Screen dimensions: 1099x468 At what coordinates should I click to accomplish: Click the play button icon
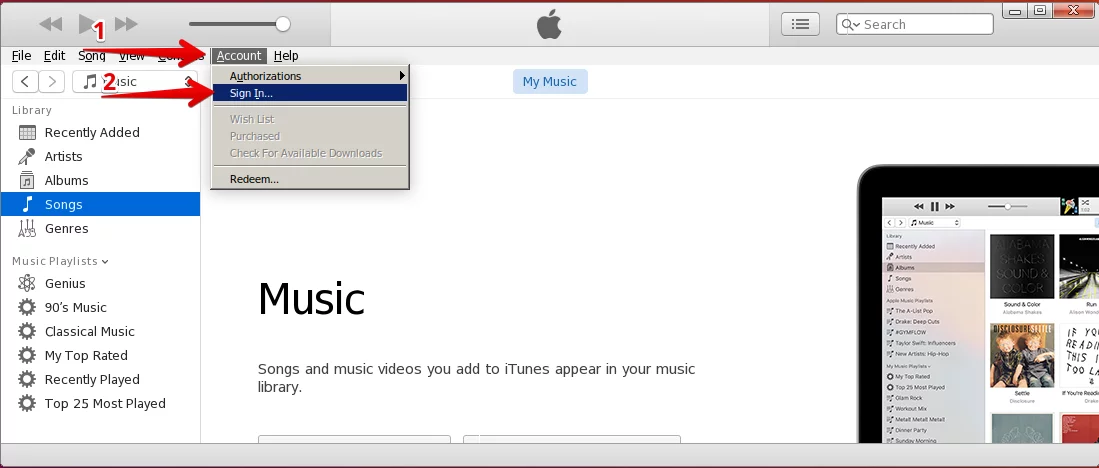pos(89,25)
